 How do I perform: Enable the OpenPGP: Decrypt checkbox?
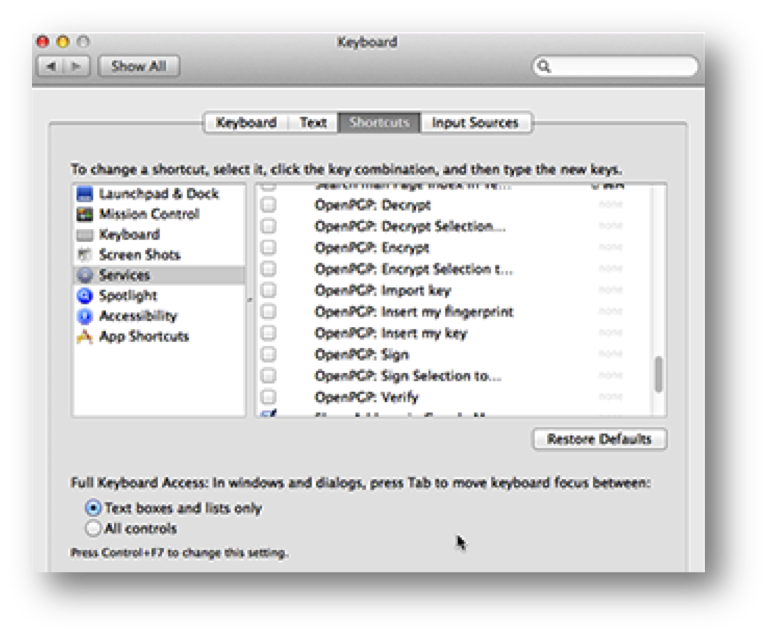268,205
